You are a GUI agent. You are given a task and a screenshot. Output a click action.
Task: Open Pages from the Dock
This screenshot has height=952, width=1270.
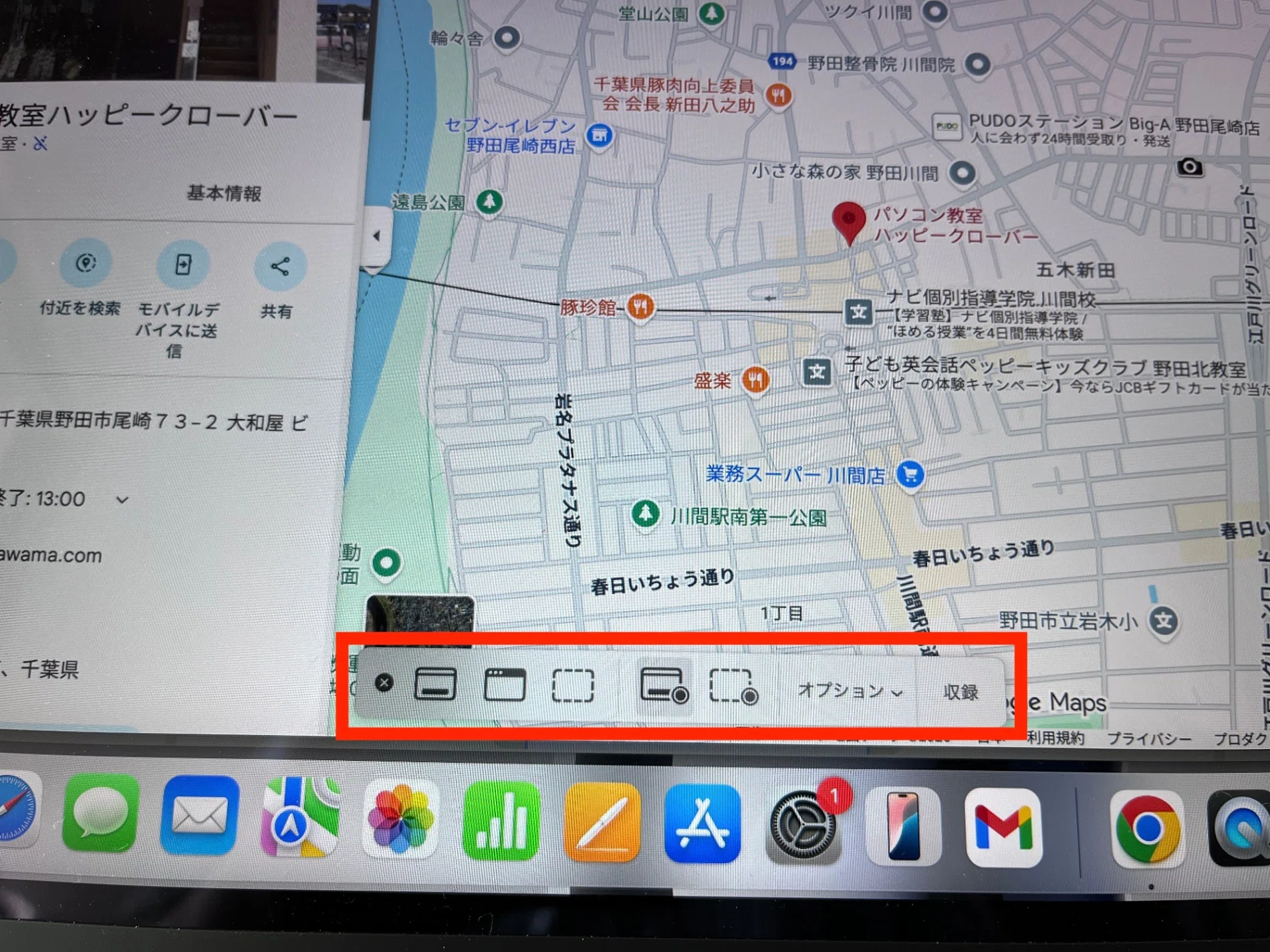(602, 823)
